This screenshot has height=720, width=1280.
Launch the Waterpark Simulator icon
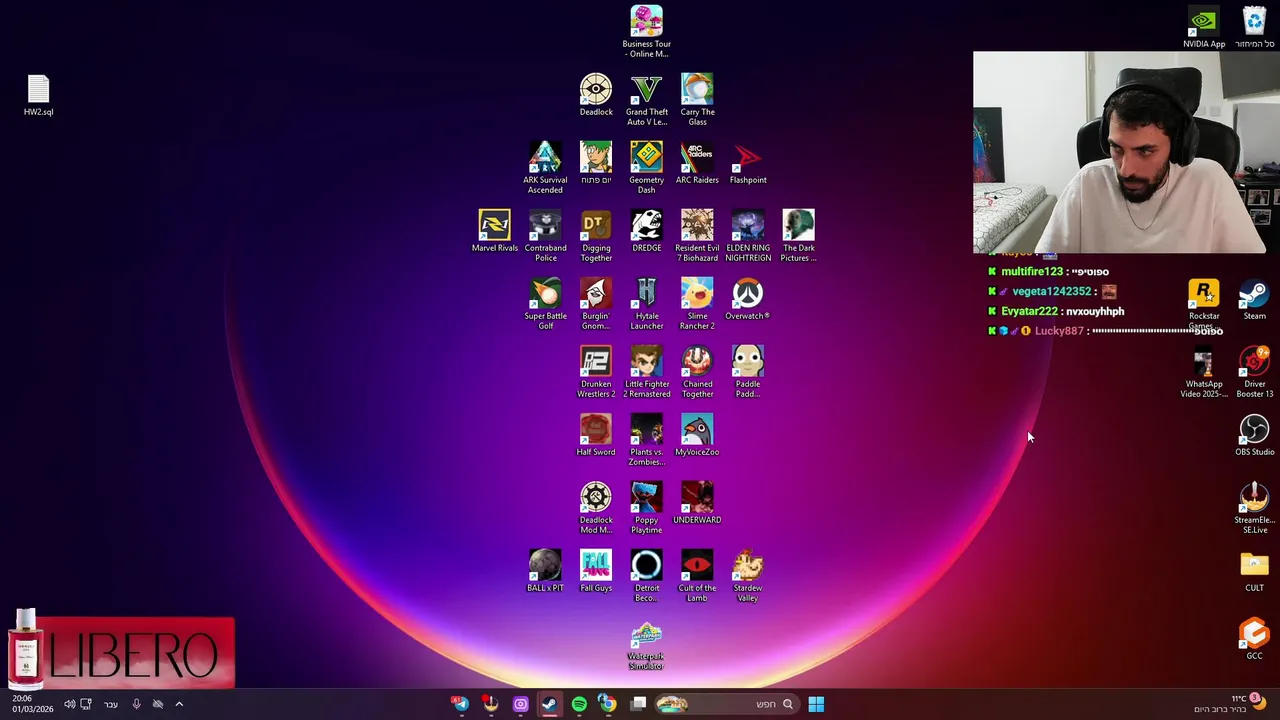tap(646, 645)
